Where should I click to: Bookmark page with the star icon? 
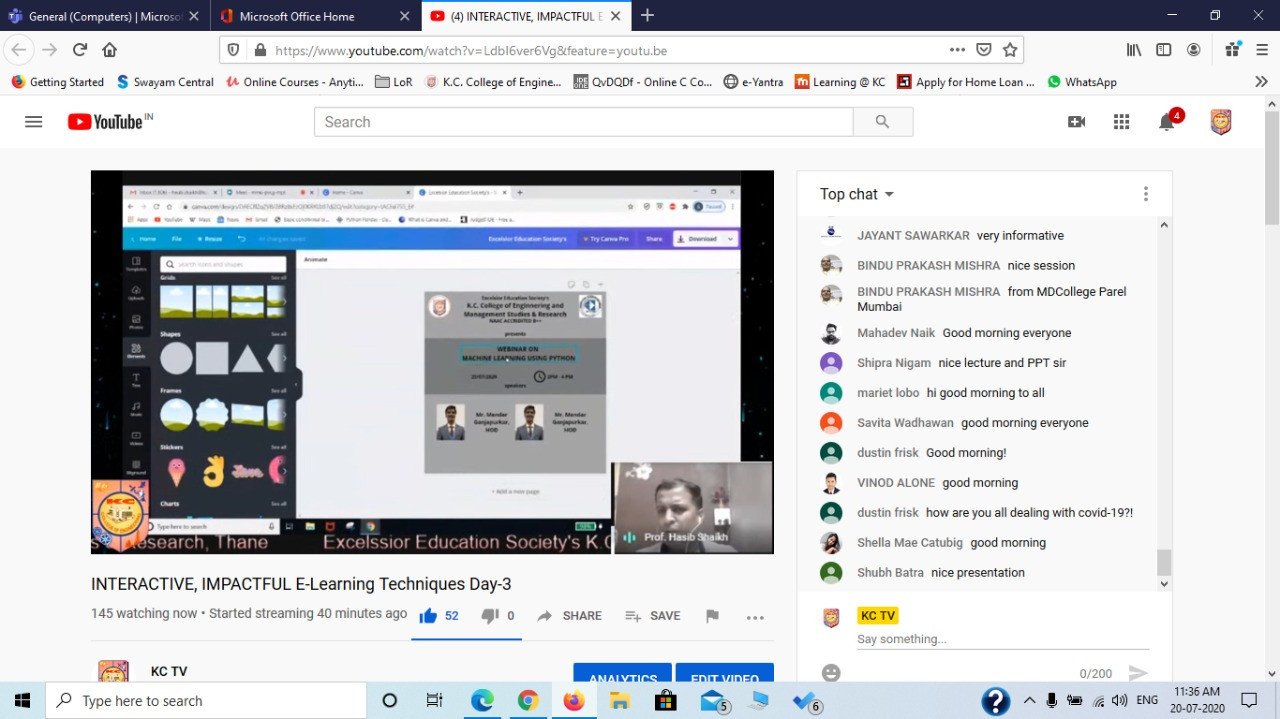tap(1010, 50)
